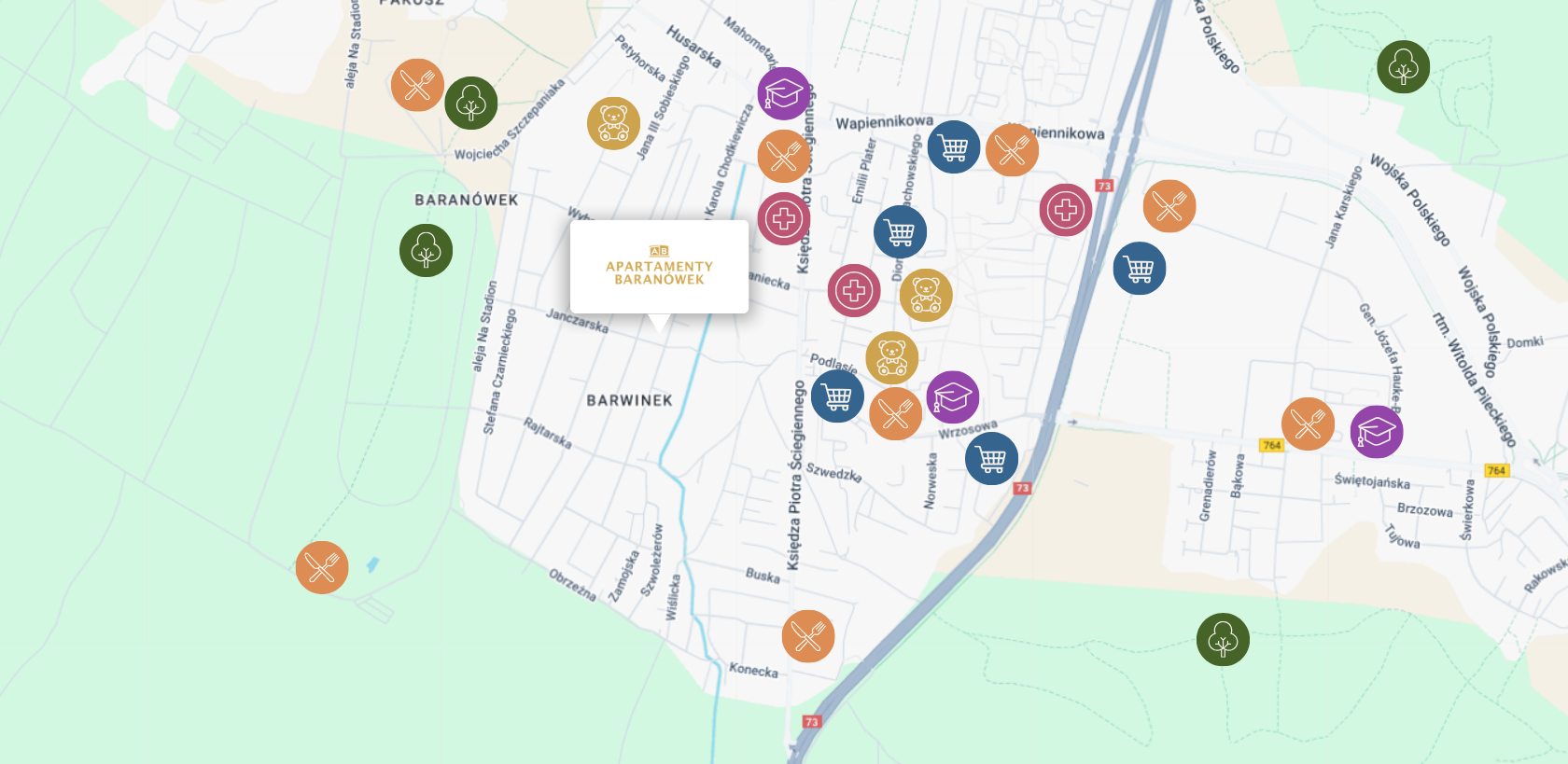This screenshot has width=1568, height=764.
Task: Select the school marker near Mahometańska street
Action: tap(784, 93)
